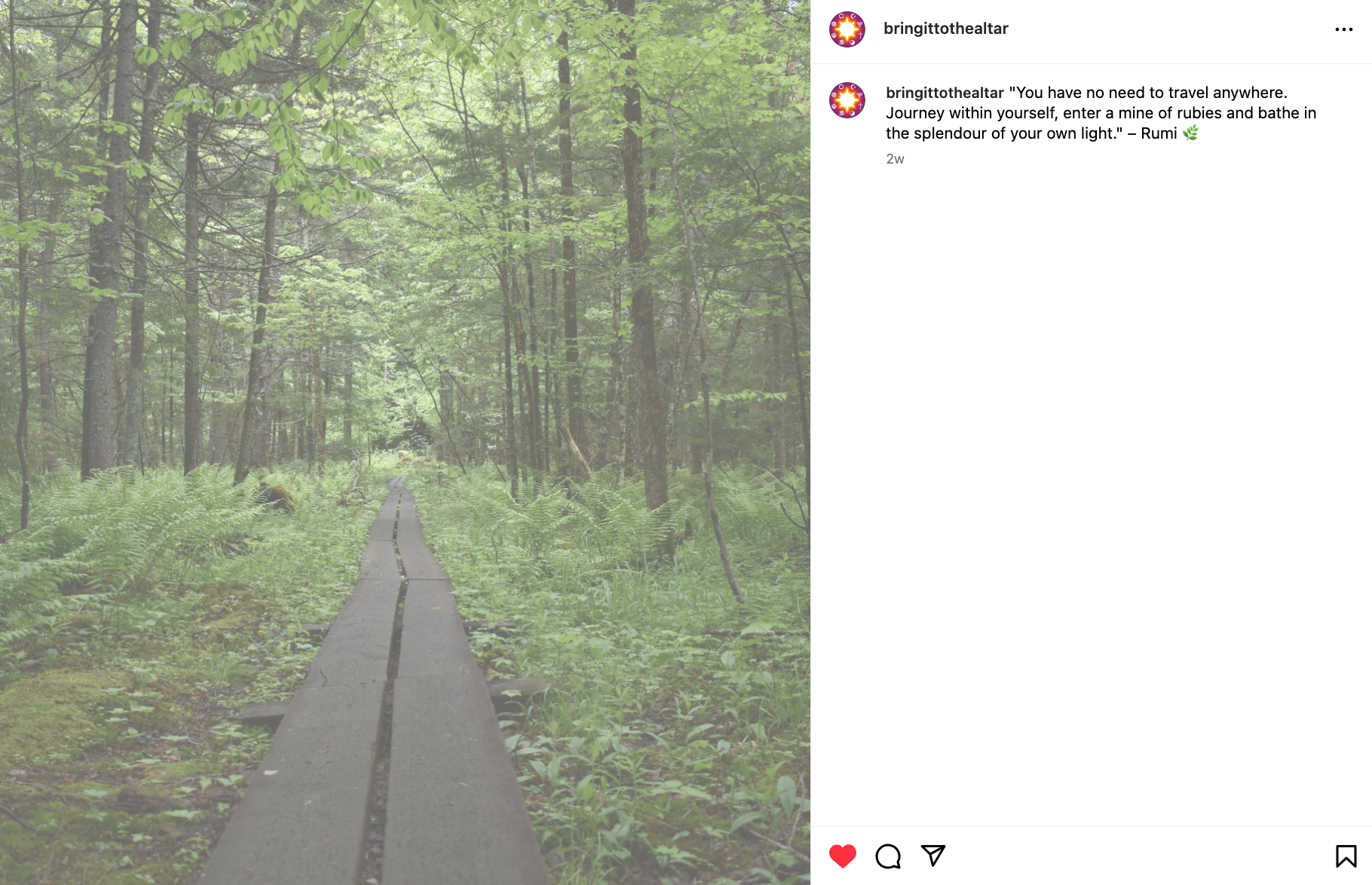Click the 2w timestamp
Viewport: 1372px width, 885px height.
[x=895, y=159]
